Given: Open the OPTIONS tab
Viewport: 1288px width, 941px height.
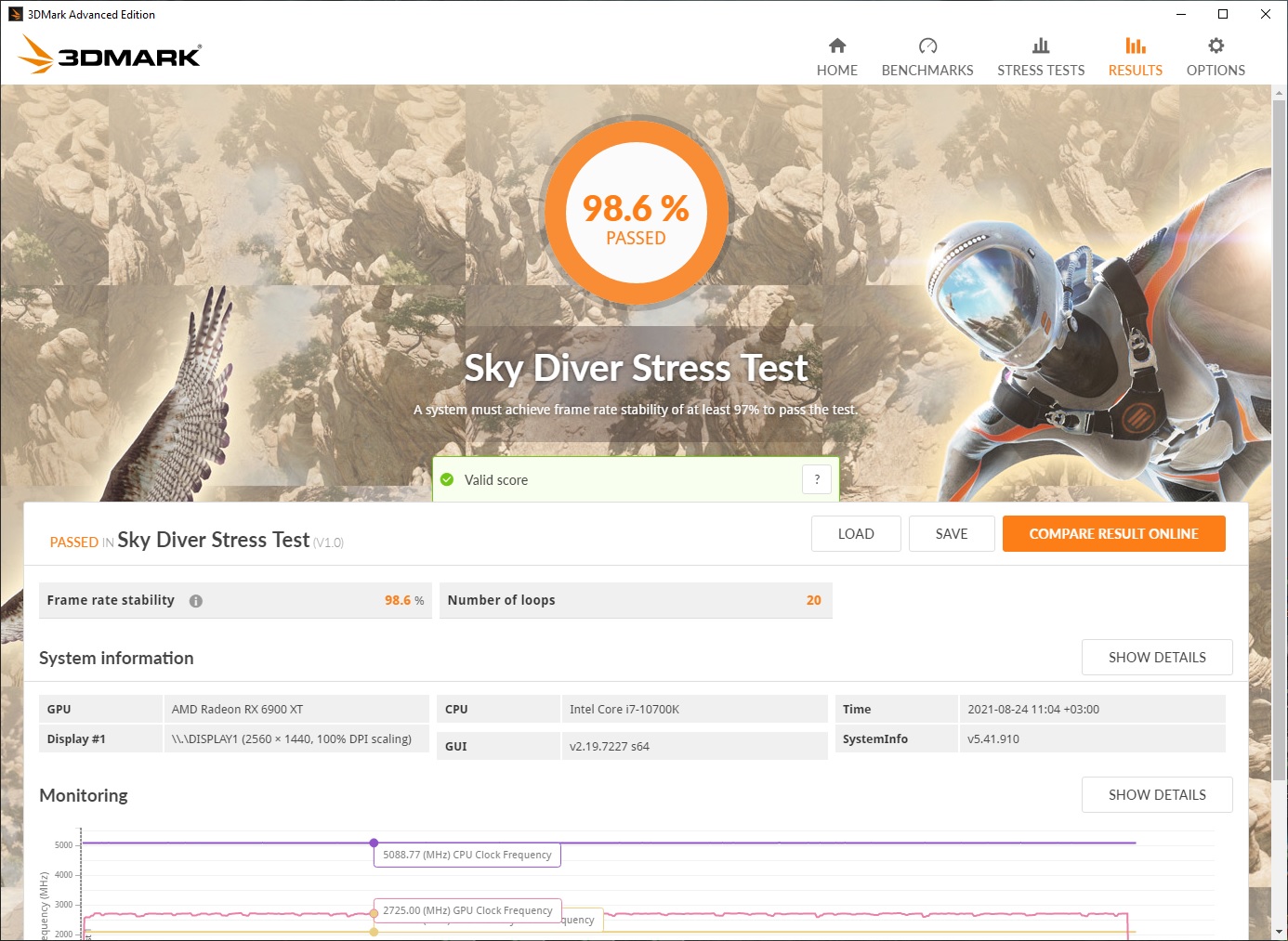Looking at the screenshot, I should click(x=1216, y=71).
